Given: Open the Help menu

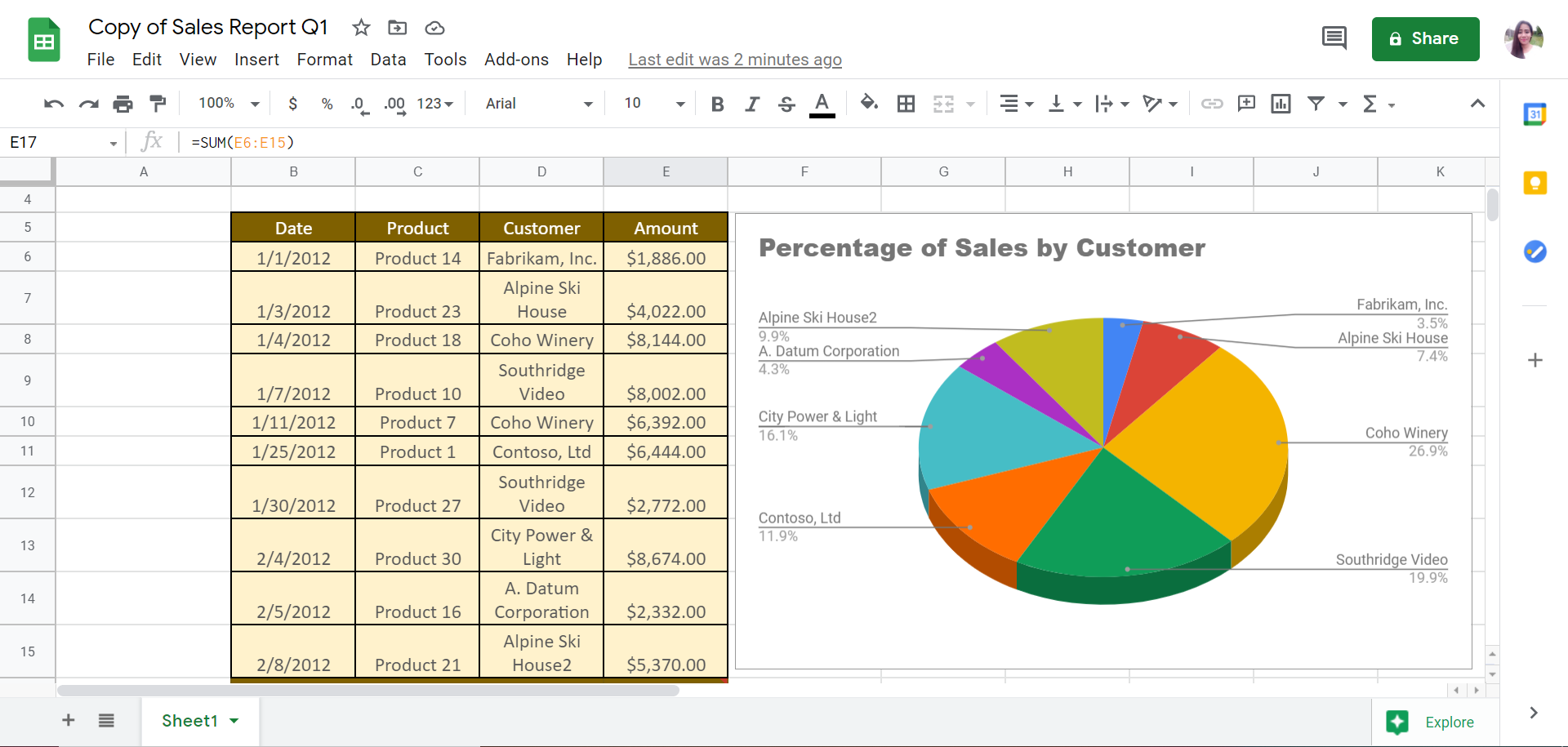Looking at the screenshot, I should tap(584, 60).
